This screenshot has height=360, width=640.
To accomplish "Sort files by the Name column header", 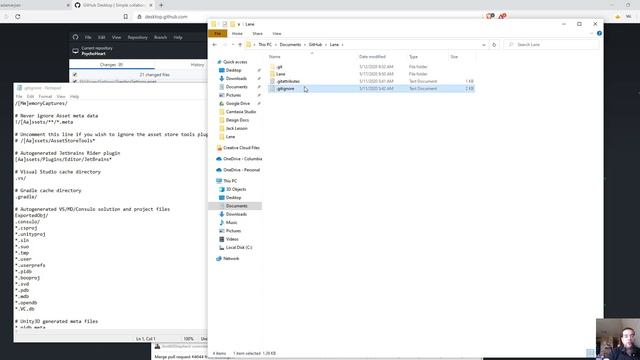I will click(x=275, y=57).
